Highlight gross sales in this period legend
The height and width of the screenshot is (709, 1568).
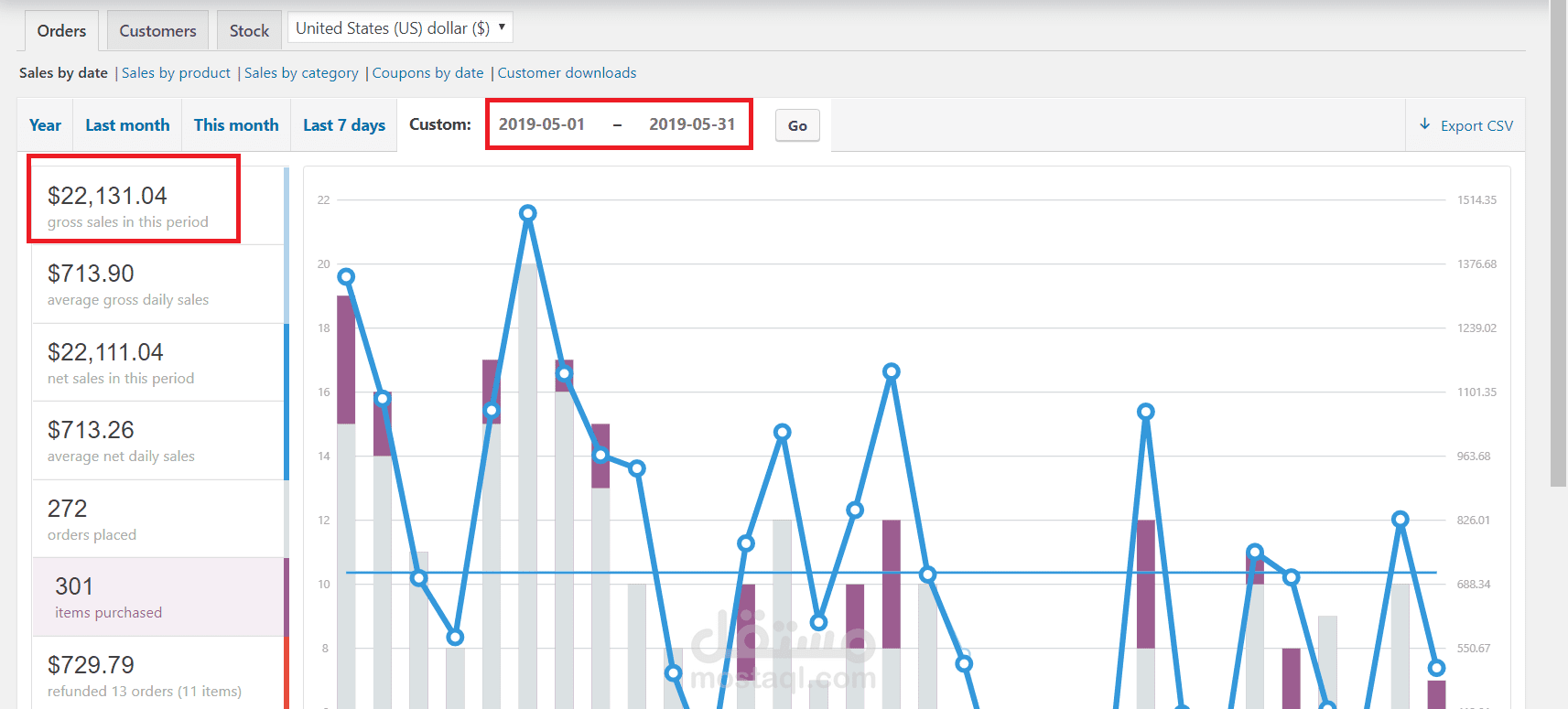click(160, 206)
